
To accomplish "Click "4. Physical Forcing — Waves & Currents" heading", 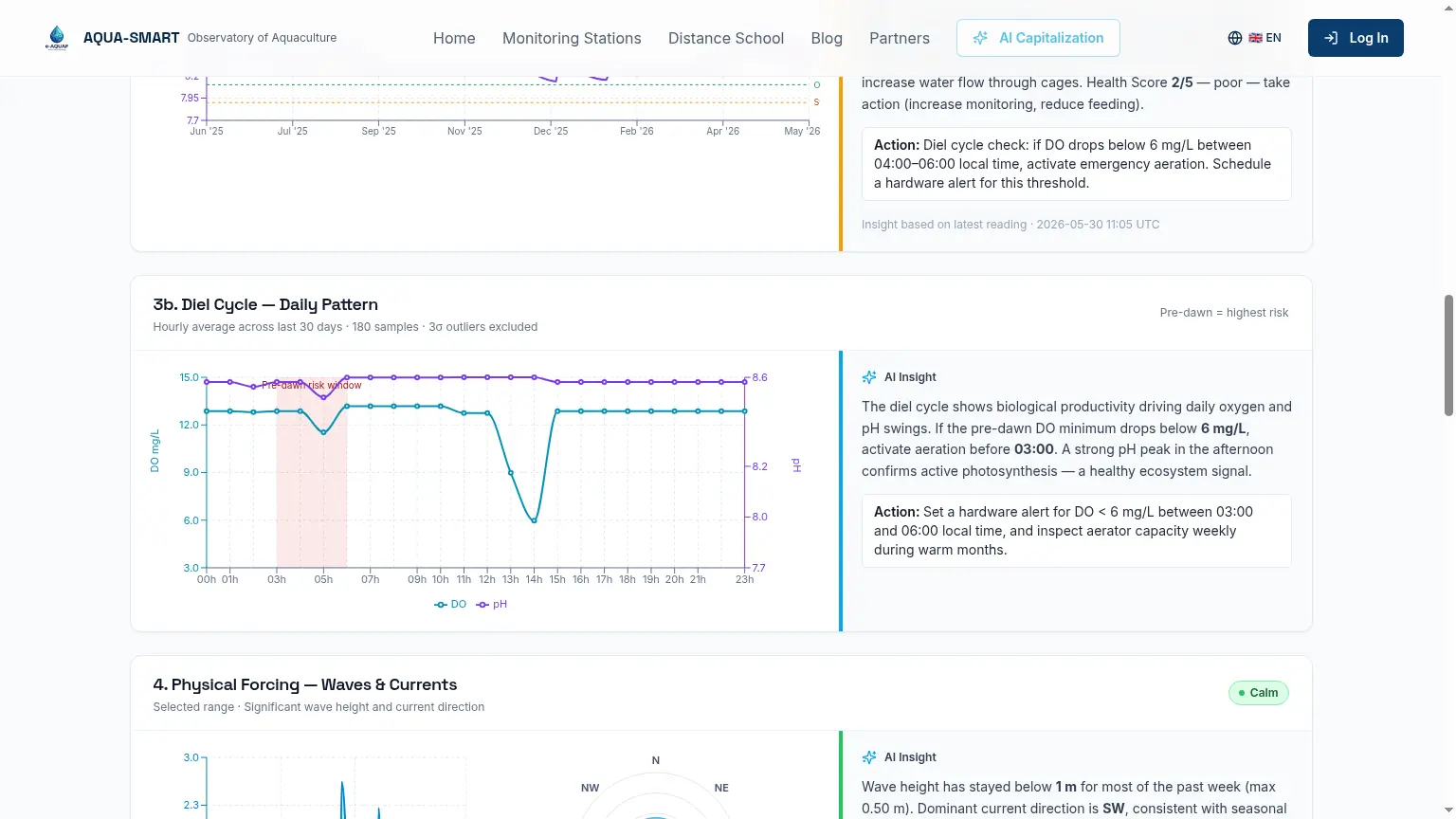I will (305, 684).
